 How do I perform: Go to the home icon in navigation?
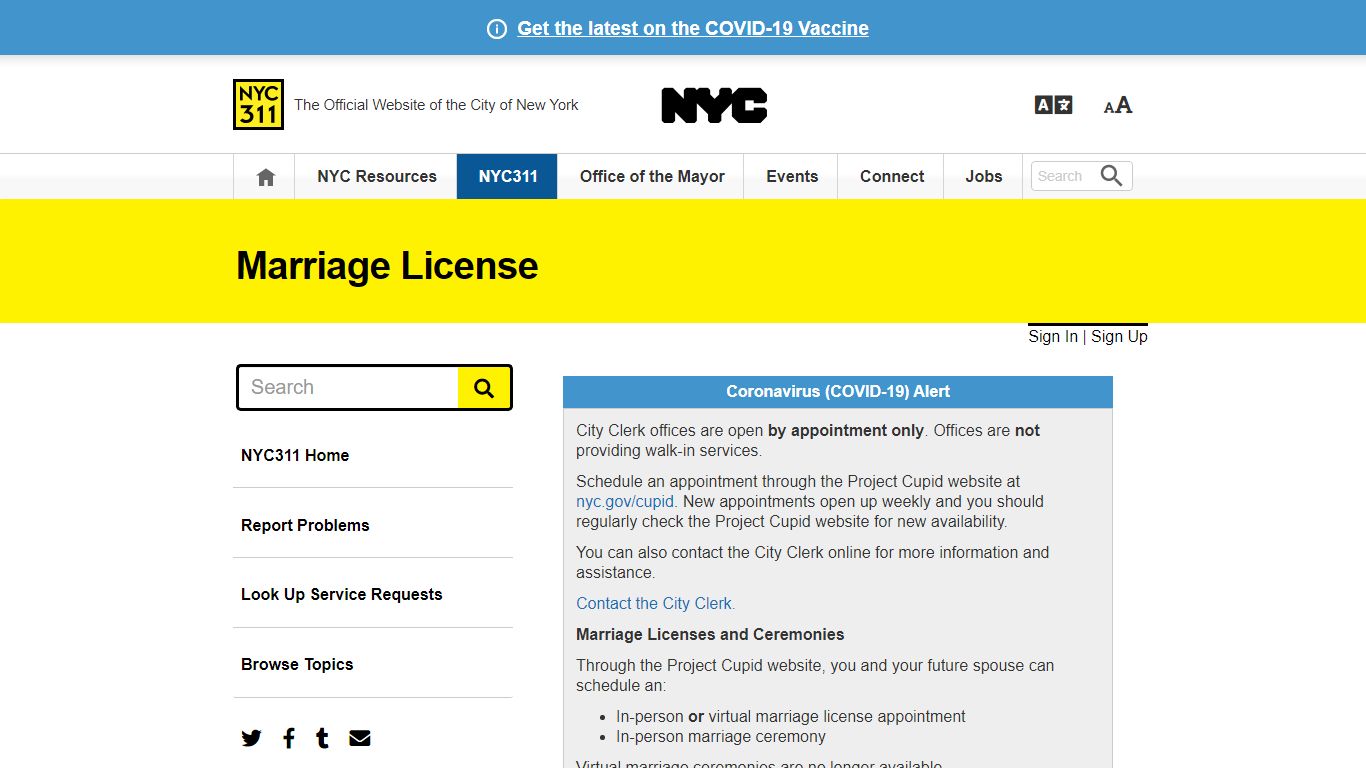[265, 177]
